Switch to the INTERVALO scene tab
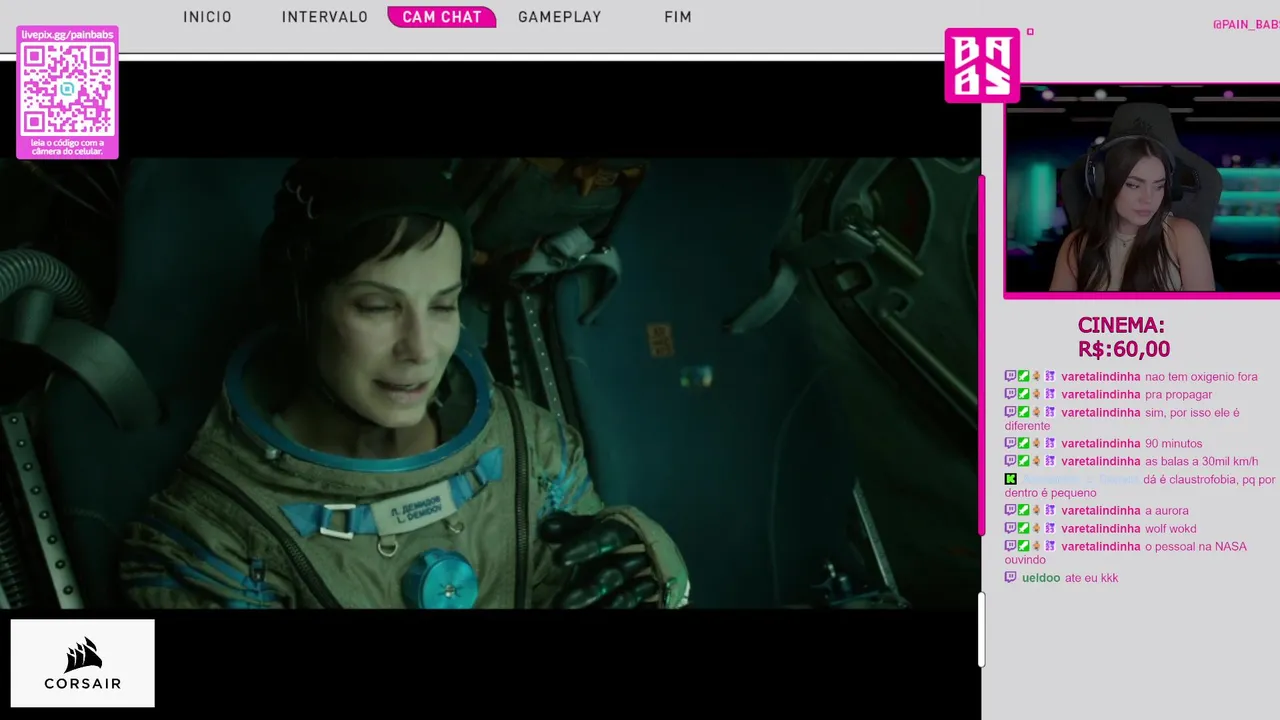The image size is (1280, 720). pyautogui.click(x=325, y=17)
